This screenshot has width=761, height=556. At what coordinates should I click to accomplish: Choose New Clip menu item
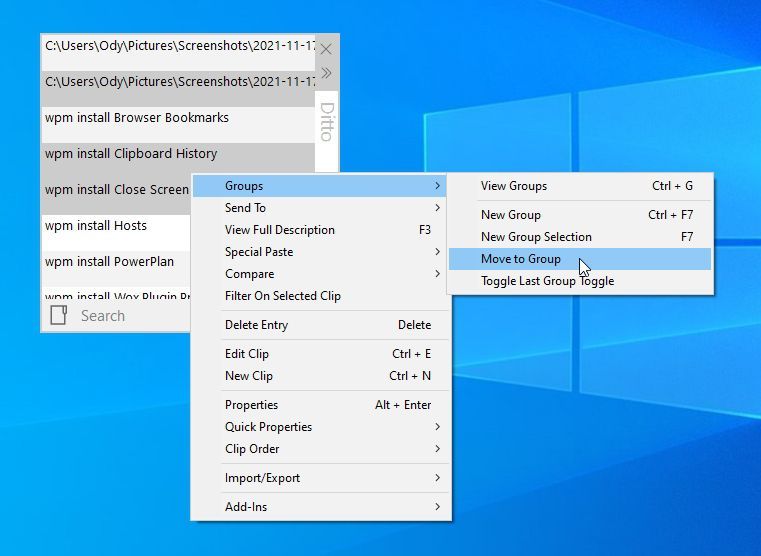click(320, 376)
